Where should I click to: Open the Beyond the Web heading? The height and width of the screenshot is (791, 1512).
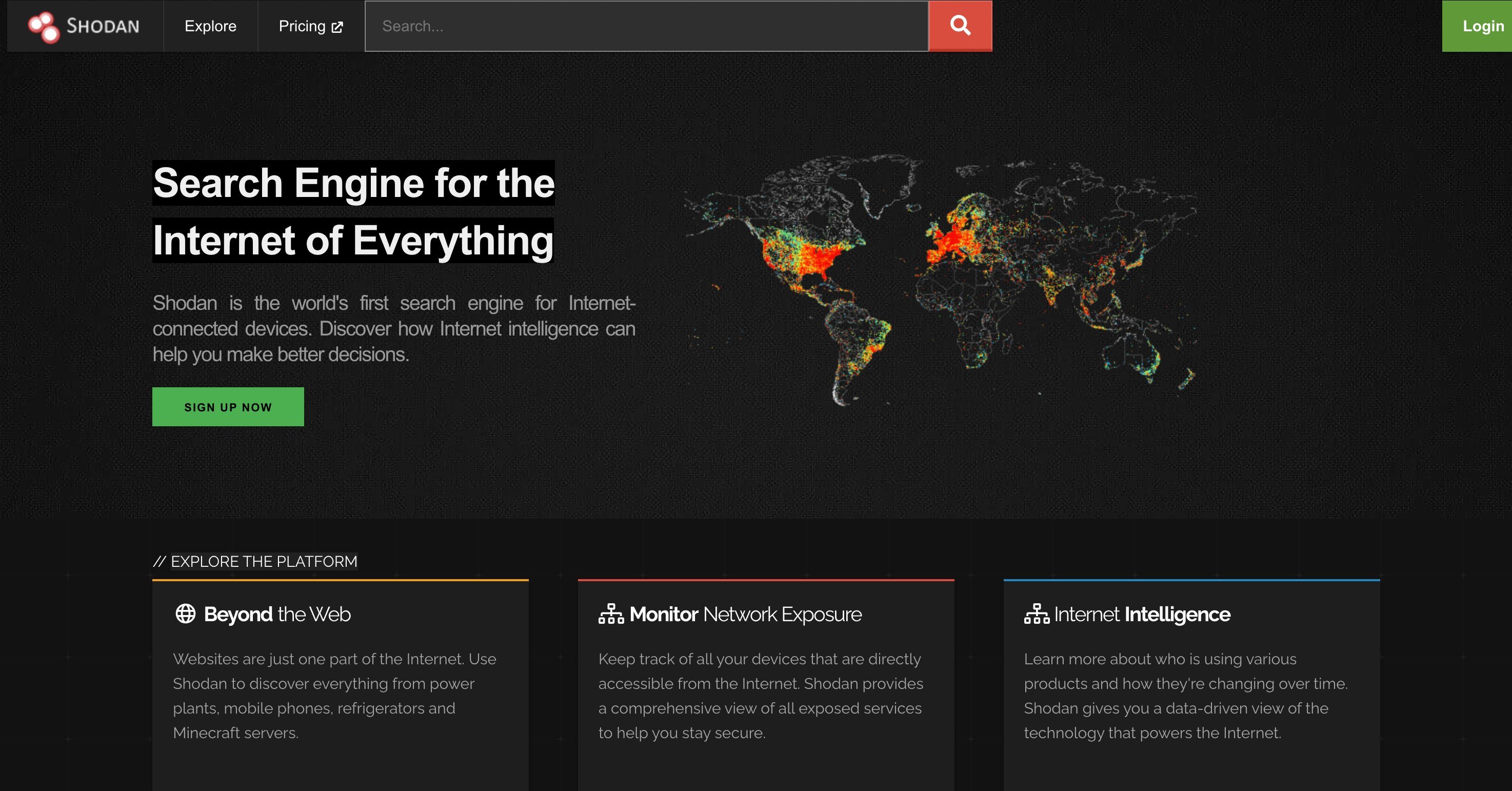[277, 614]
